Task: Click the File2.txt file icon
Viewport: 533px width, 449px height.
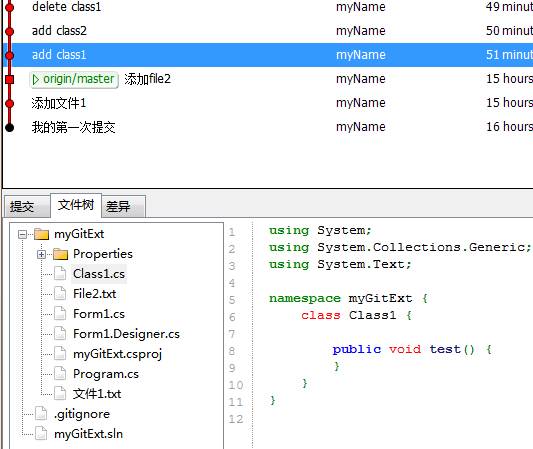Action: tap(60, 294)
